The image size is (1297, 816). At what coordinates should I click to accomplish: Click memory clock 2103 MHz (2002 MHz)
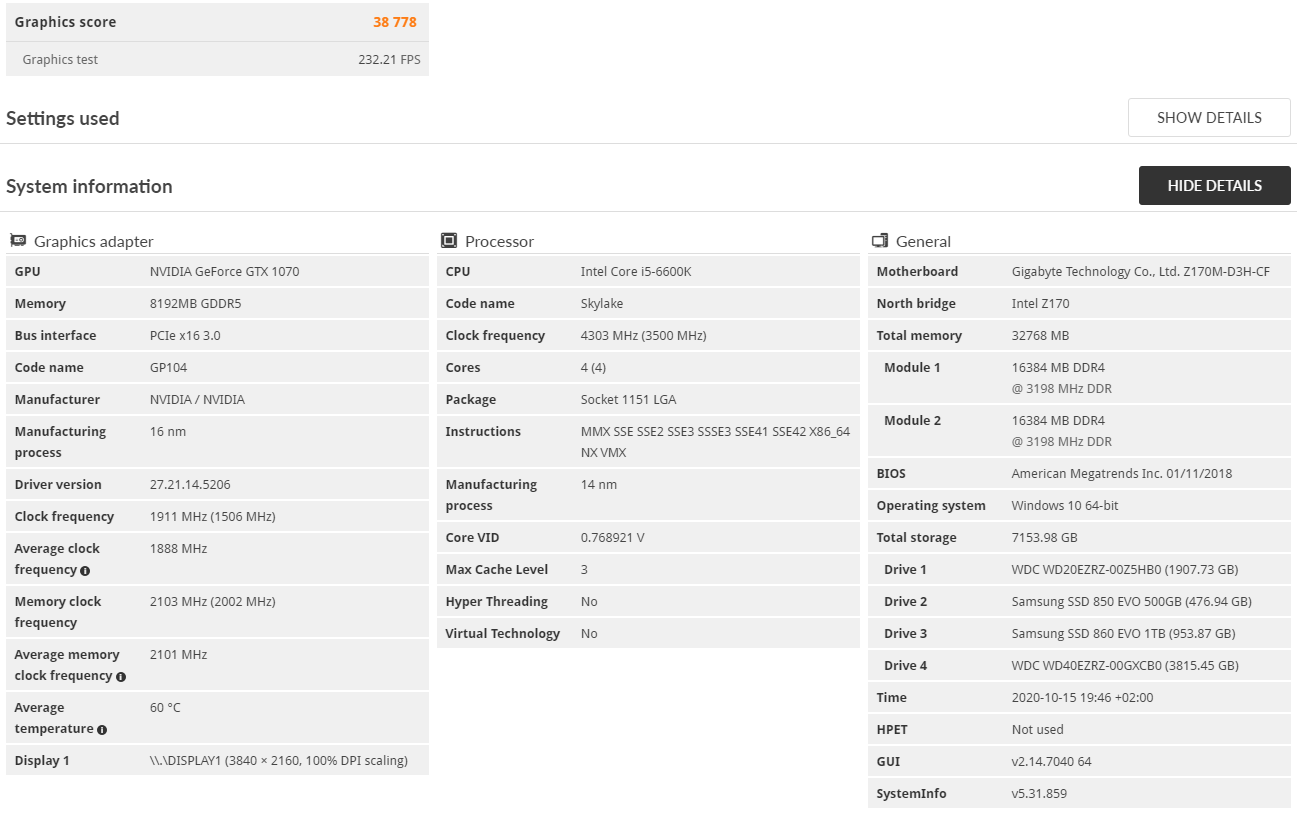point(212,601)
